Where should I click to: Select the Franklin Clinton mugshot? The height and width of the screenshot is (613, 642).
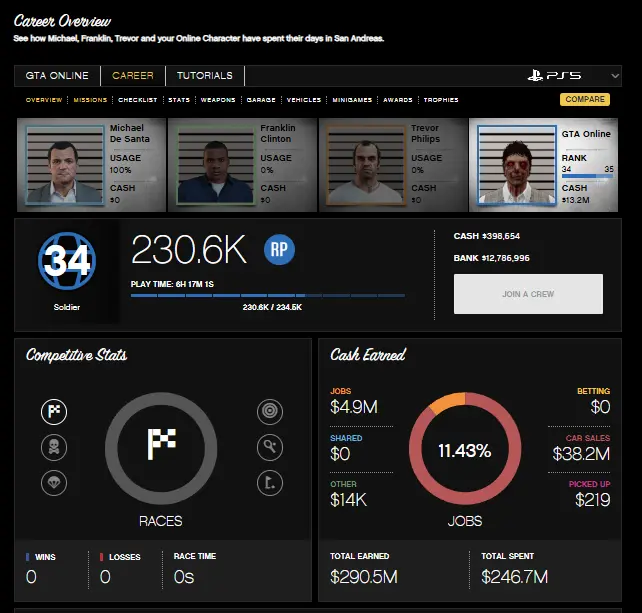coord(215,165)
